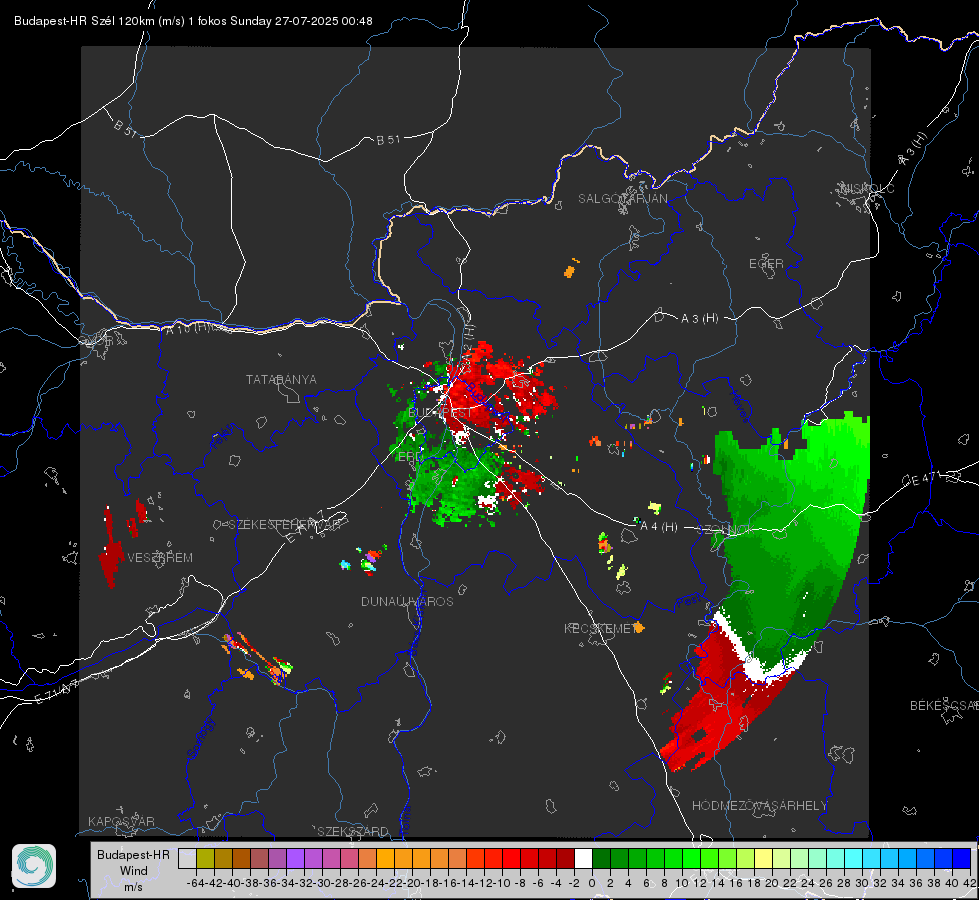Click the EGER city label

(x=766, y=264)
